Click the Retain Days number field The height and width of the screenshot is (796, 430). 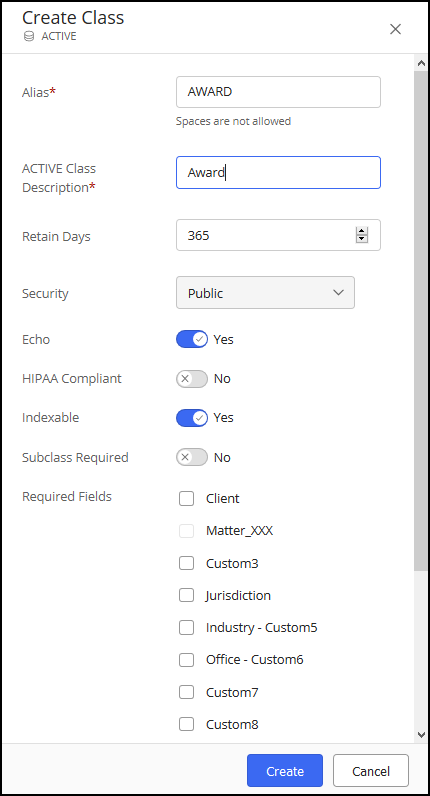coord(278,235)
